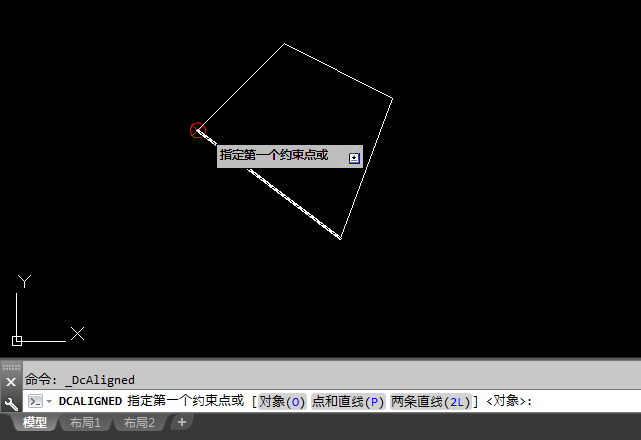Switch to the 布局2 tab
Screen dimensions: 641x440
point(139,422)
